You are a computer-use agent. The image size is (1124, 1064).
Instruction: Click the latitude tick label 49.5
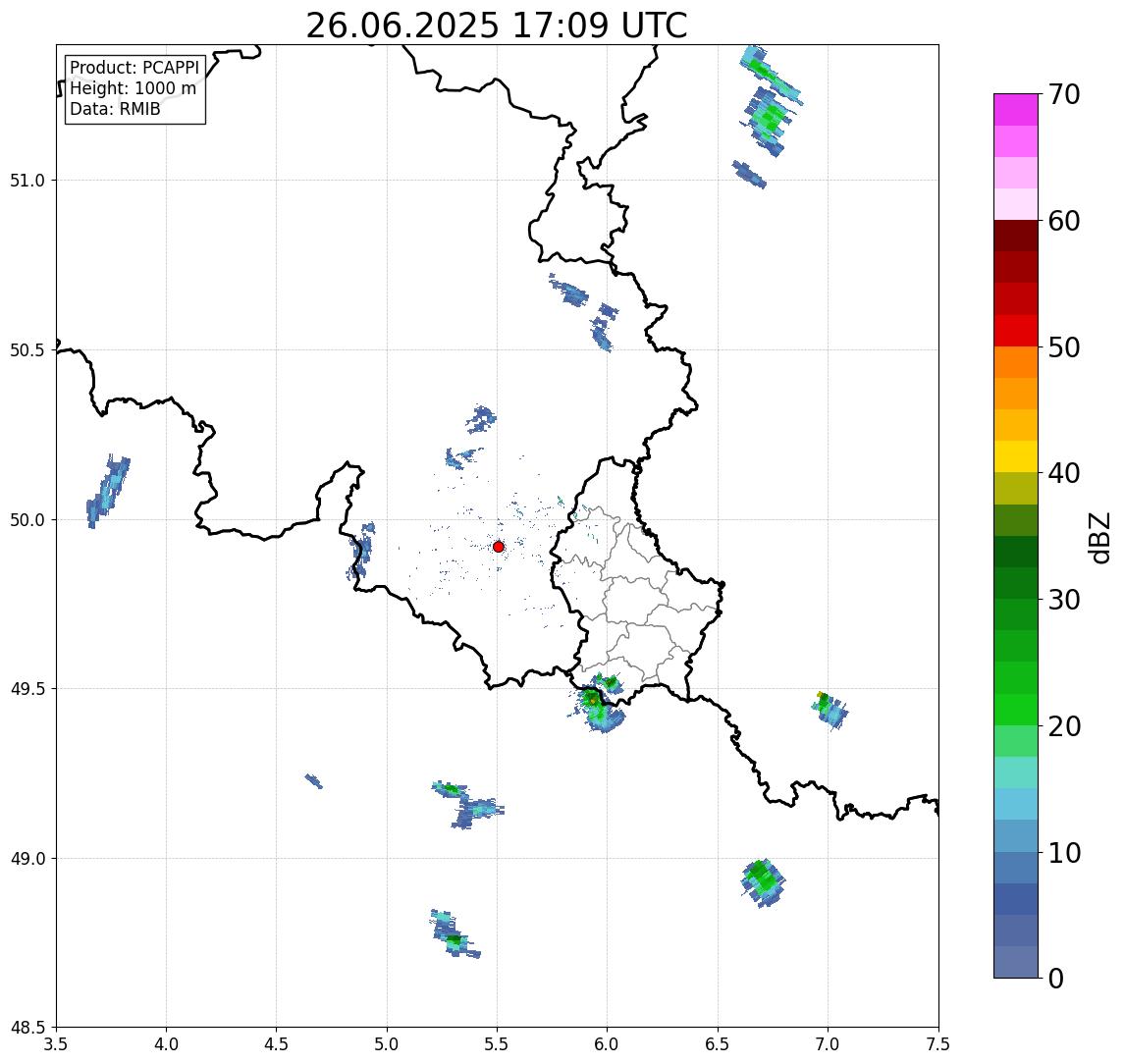coord(27,689)
